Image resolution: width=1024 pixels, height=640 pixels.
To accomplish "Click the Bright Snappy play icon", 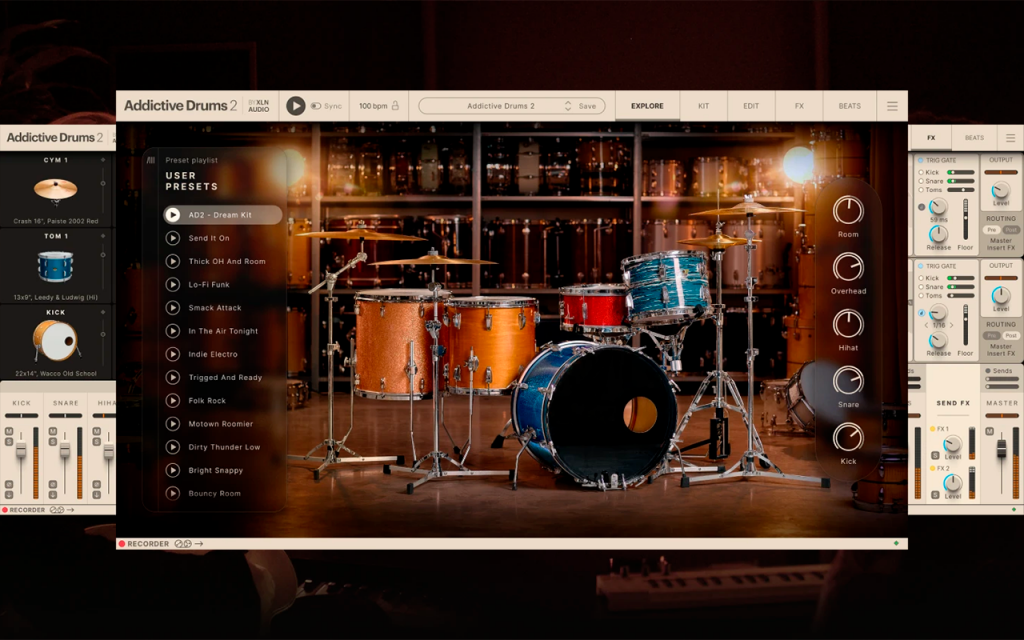I will pyautogui.click(x=172, y=470).
